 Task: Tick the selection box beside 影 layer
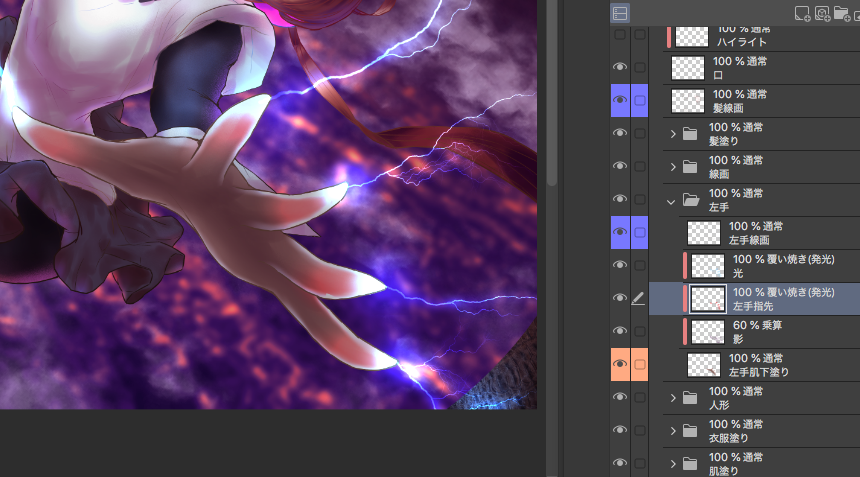pos(640,331)
